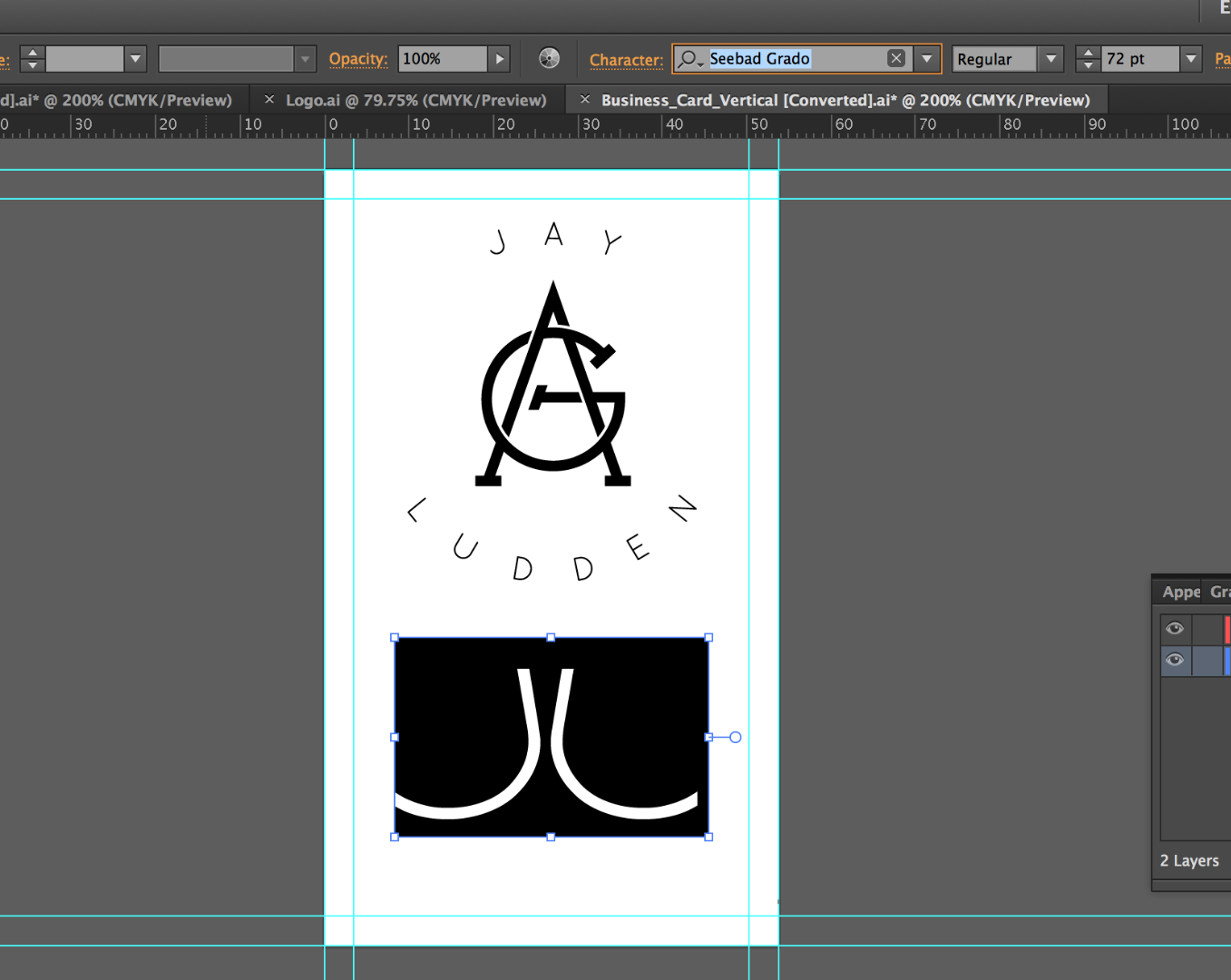Open the stroke weight dropdown arrow
The image size is (1231, 980).
135,59
